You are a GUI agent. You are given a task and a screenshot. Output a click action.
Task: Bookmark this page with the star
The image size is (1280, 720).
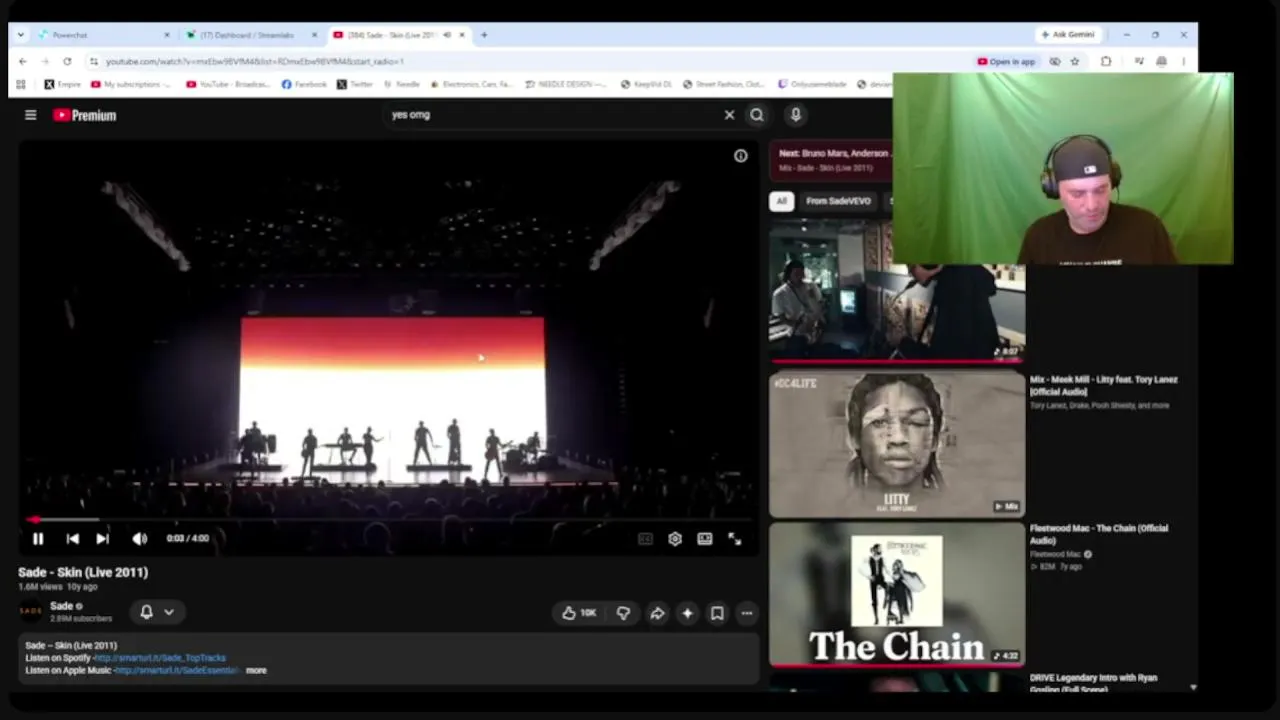pyautogui.click(x=1075, y=61)
